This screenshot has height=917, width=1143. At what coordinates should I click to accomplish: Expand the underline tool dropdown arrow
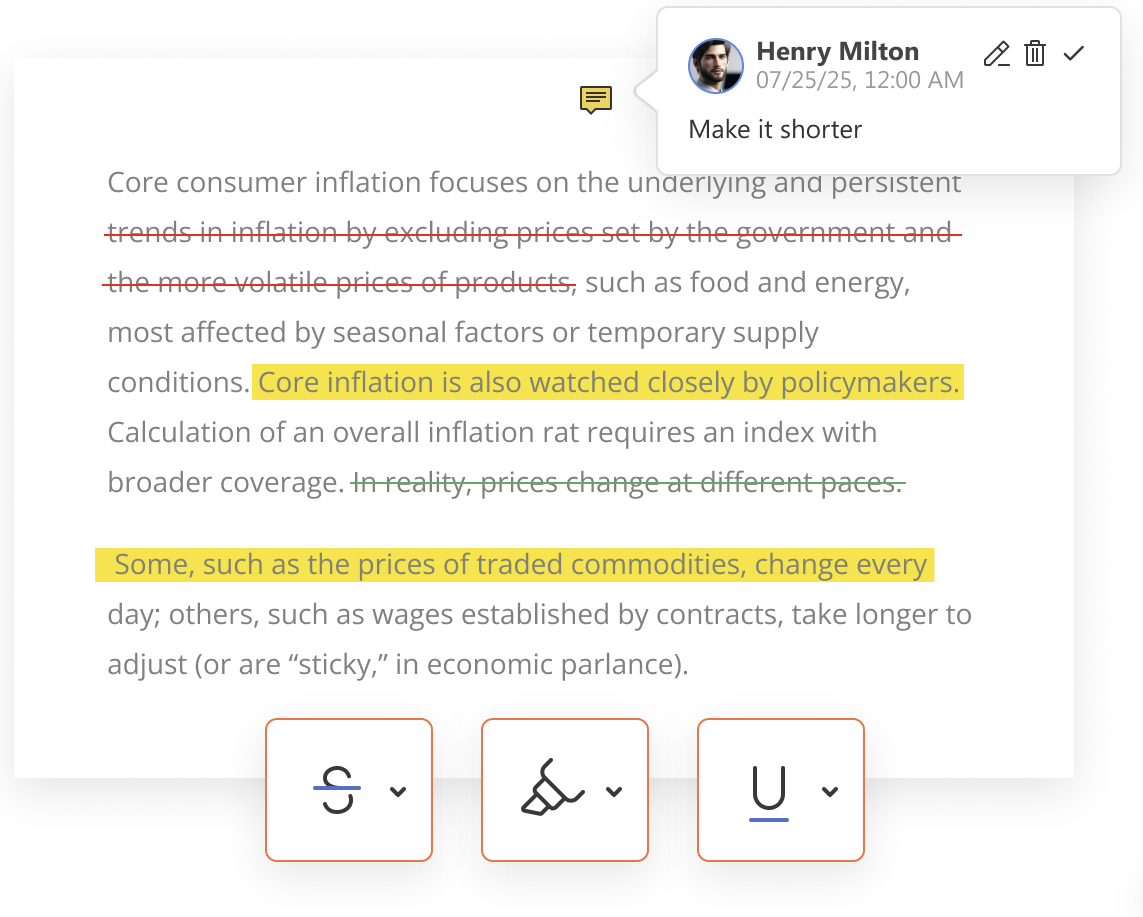click(x=829, y=791)
